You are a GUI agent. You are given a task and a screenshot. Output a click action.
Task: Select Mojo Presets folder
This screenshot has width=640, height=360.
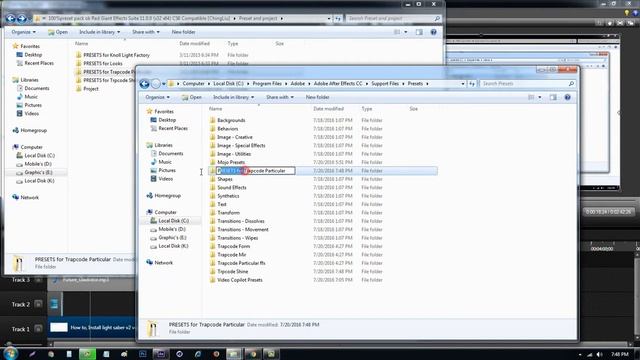point(231,162)
